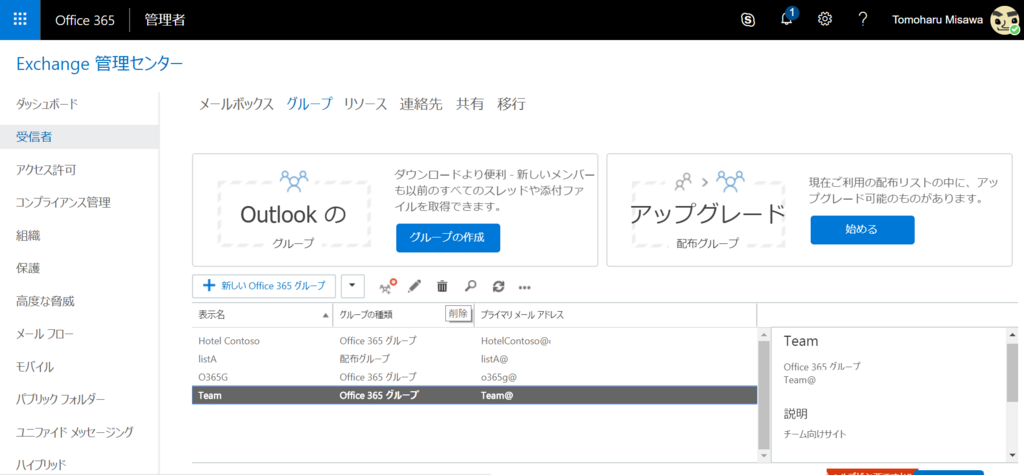Viewport: 1024px width, 475px height.
Task: Click the Office 365 header link
Action: click(x=85, y=20)
